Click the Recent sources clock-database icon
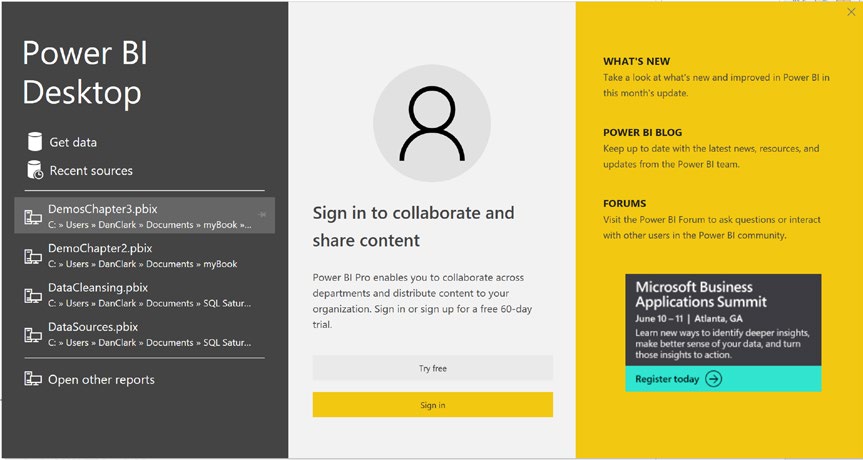 [35, 170]
